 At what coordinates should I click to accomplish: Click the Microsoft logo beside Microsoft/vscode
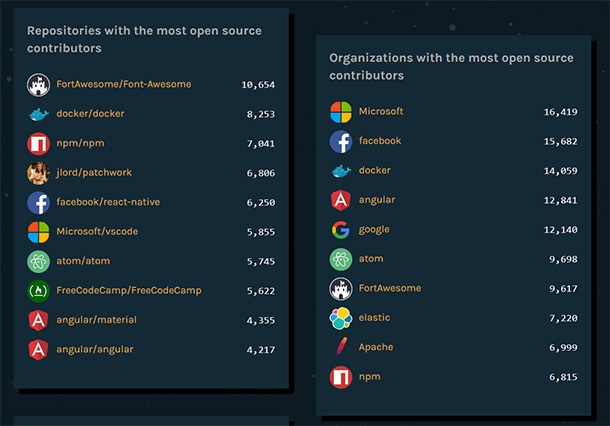pos(38,232)
